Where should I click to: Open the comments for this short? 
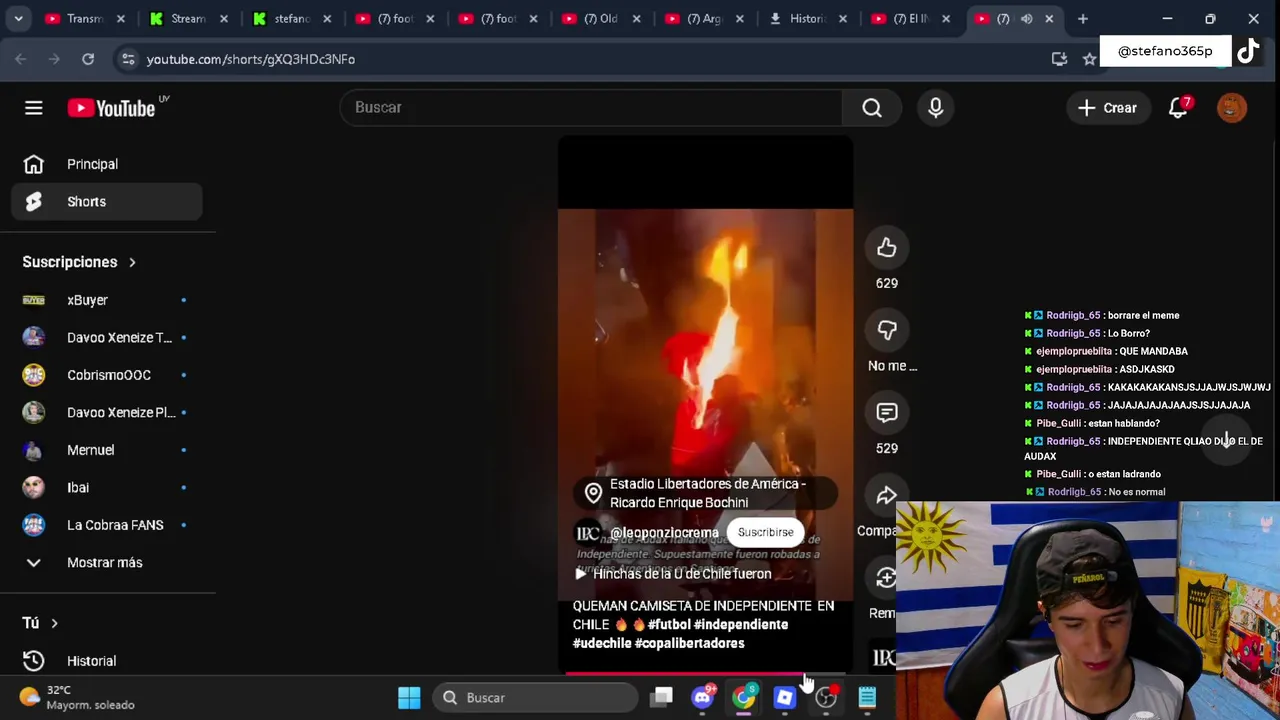point(887,413)
